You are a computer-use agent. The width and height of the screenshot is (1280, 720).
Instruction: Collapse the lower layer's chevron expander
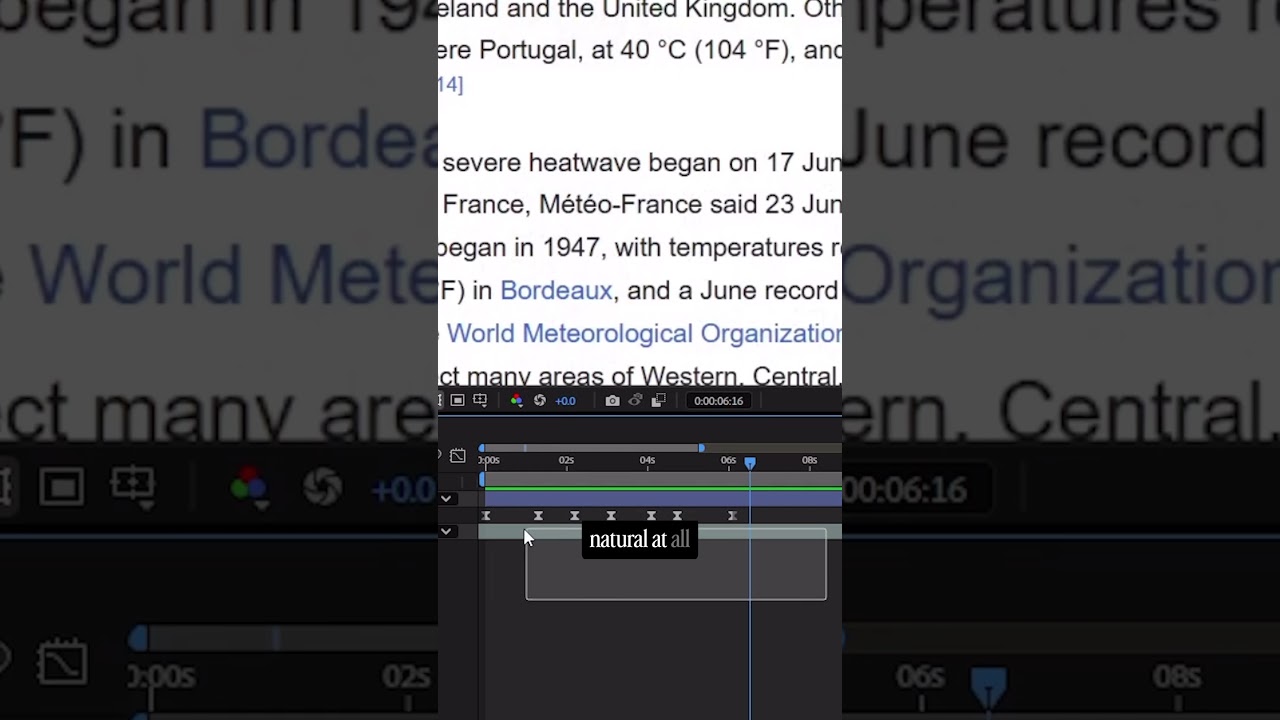[x=446, y=531]
